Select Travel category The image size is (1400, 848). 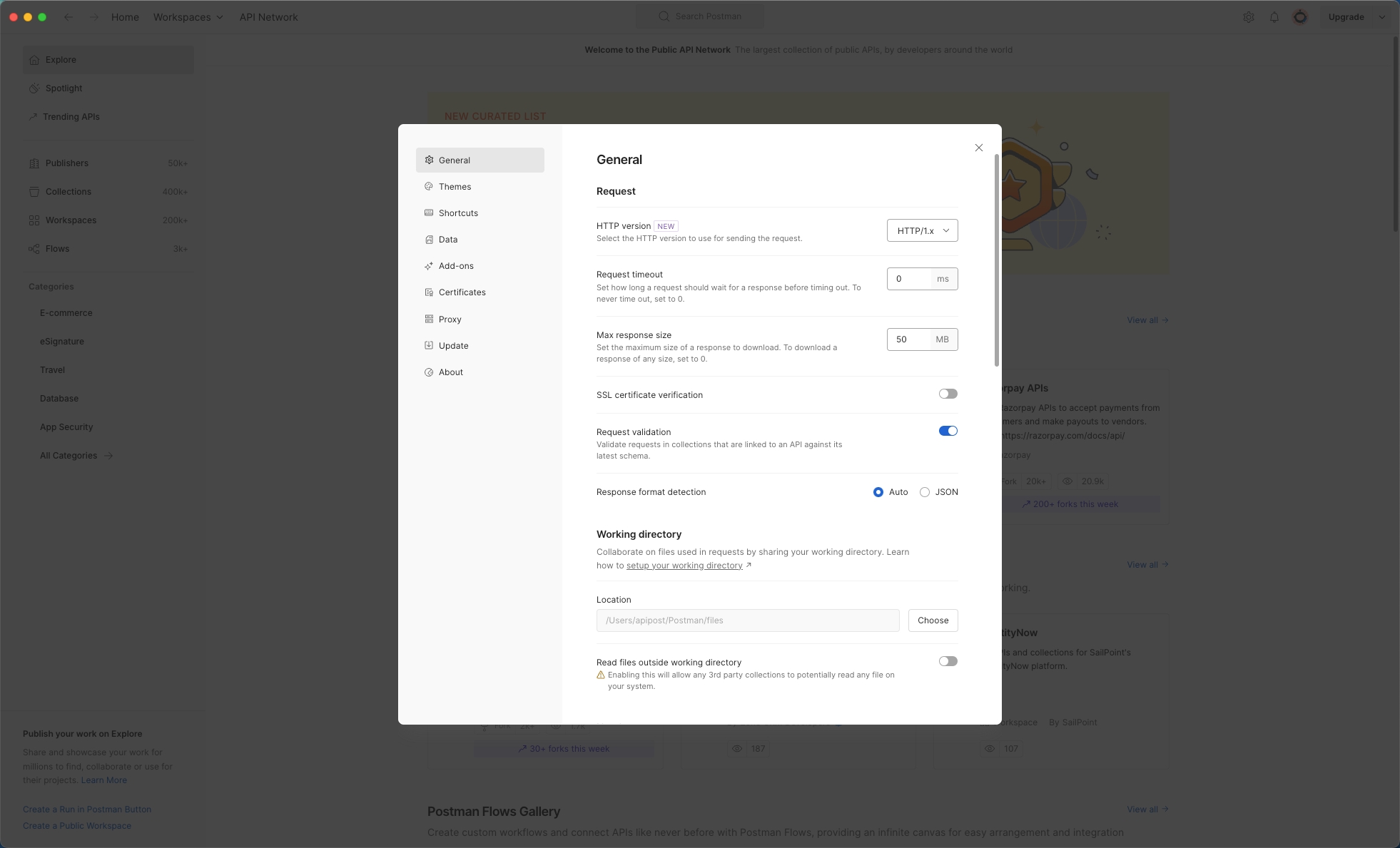(52, 370)
